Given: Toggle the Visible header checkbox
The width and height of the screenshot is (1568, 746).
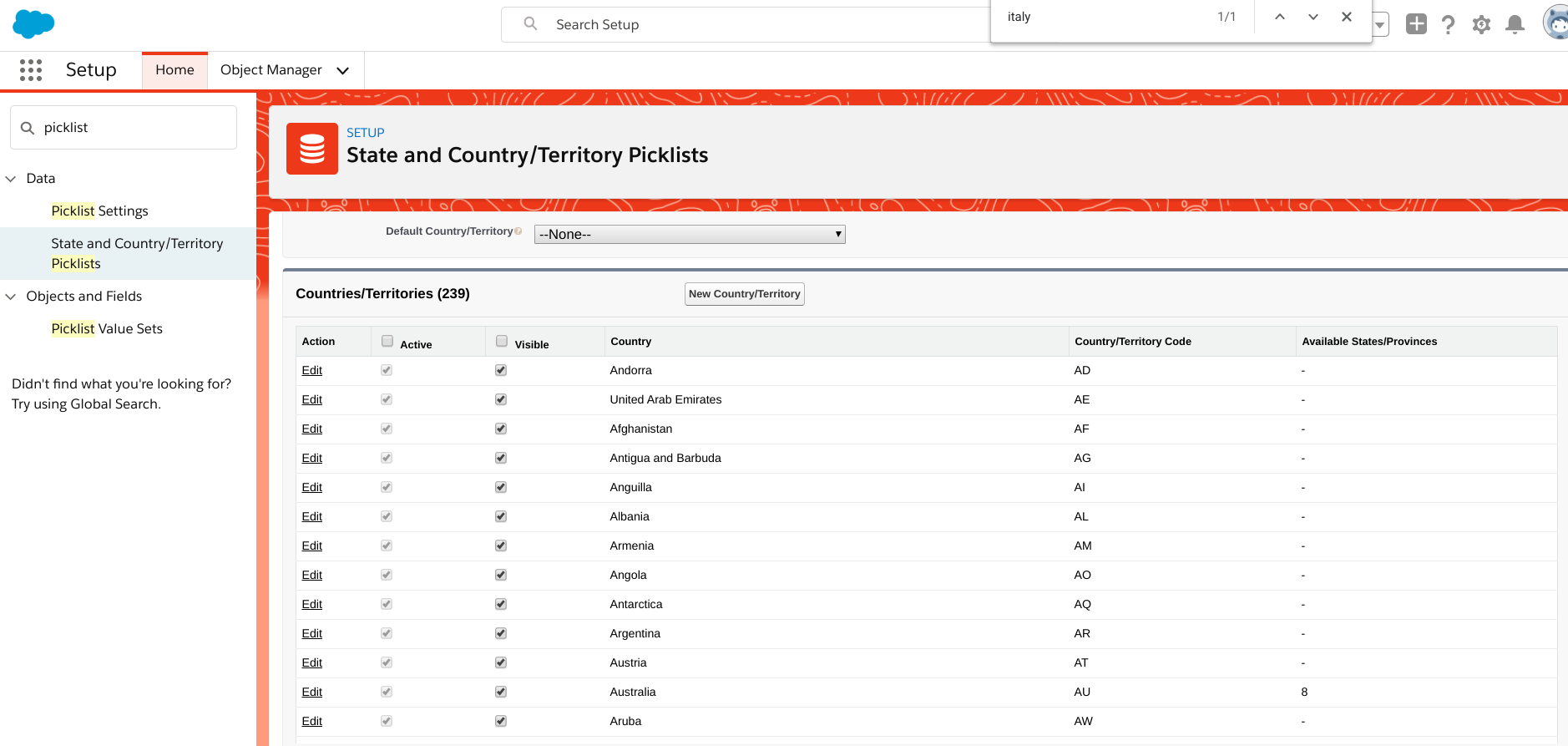Looking at the screenshot, I should pyautogui.click(x=502, y=341).
